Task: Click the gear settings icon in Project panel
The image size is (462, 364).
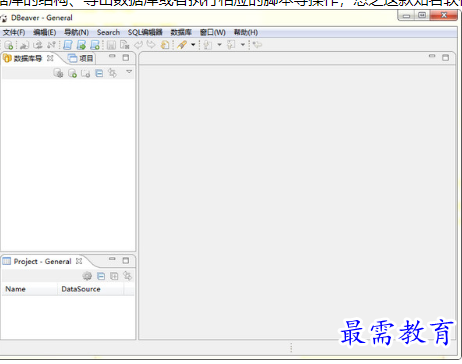Action: point(87,276)
